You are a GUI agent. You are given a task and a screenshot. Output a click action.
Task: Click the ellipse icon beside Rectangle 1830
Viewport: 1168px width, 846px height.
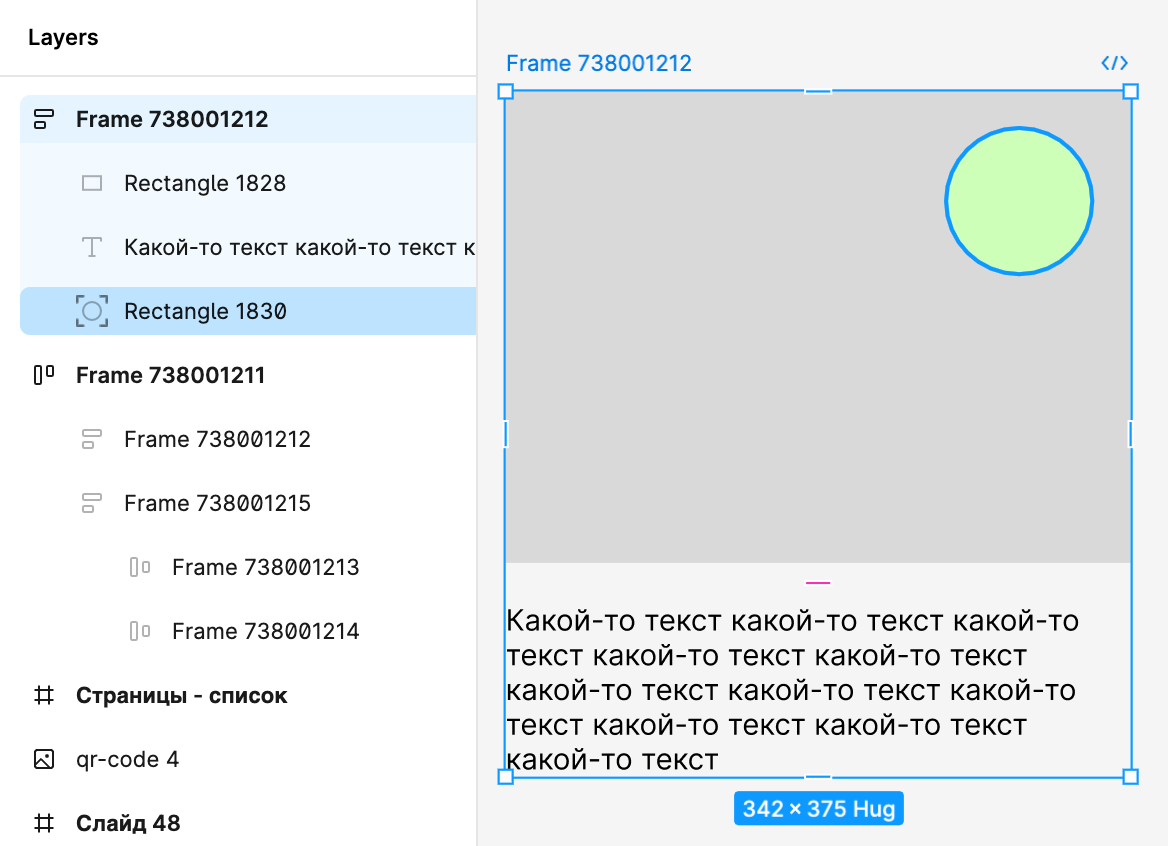point(92,312)
